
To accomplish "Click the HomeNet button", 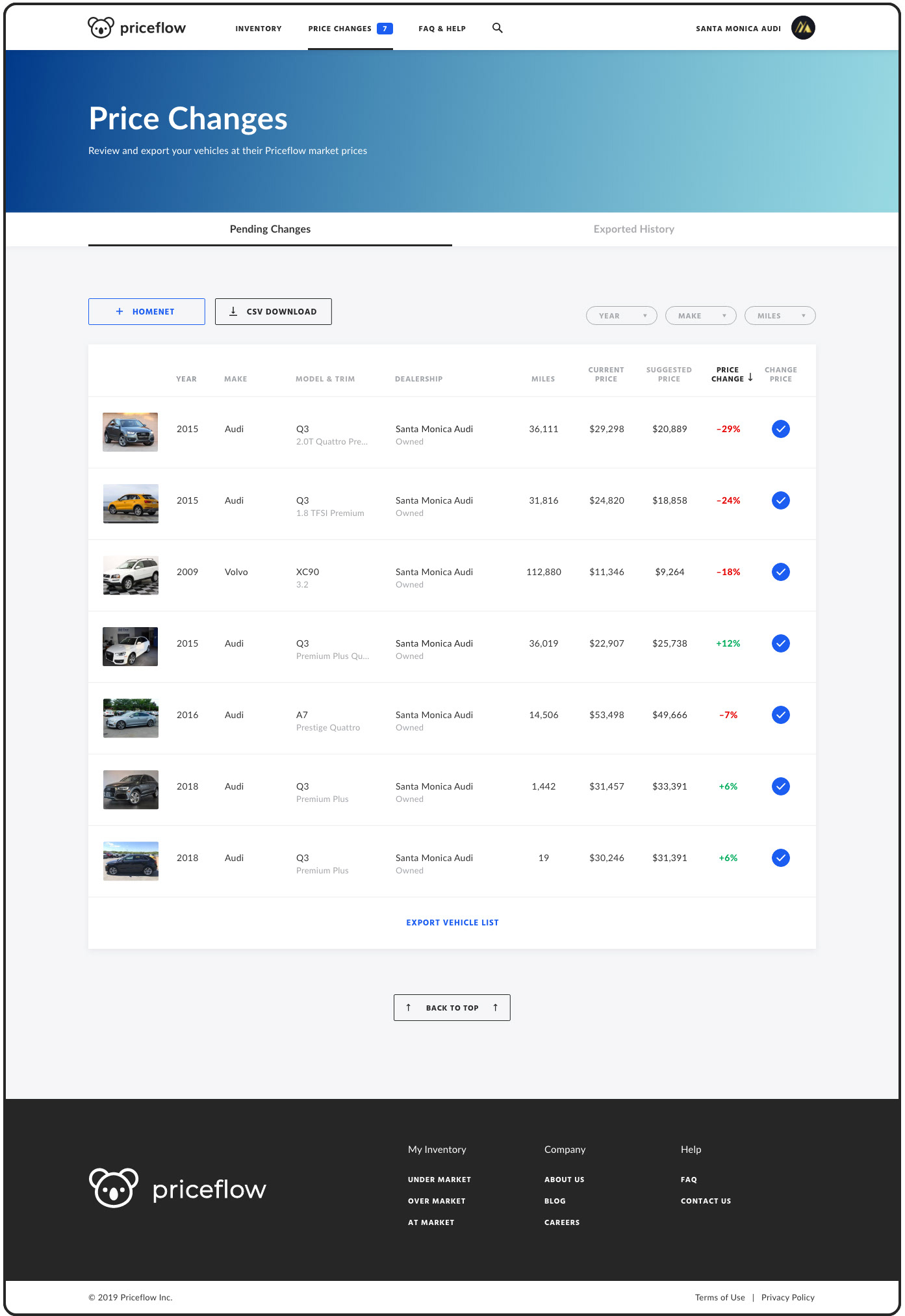I will (x=147, y=312).
